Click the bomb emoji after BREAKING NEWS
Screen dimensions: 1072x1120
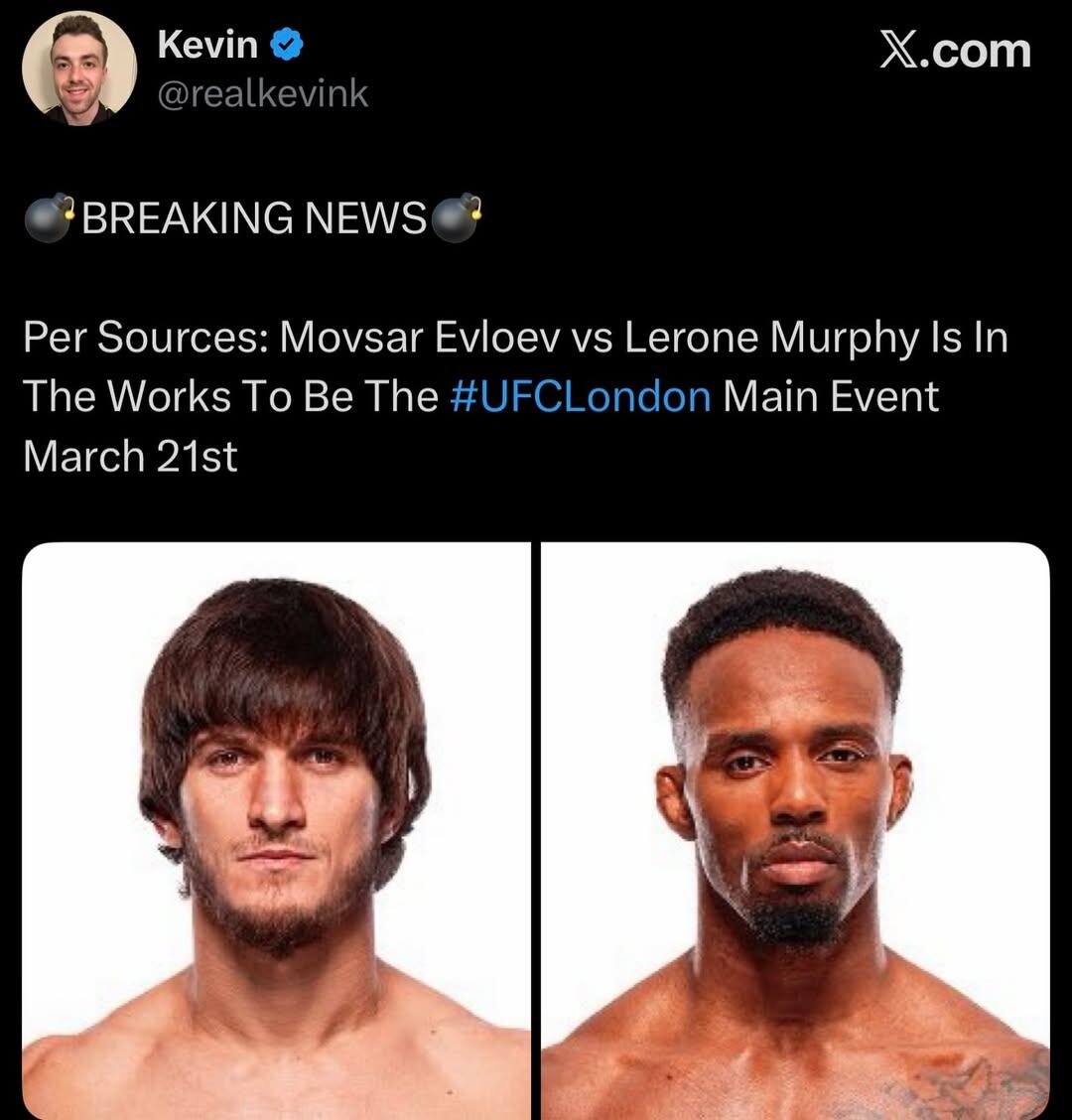coord(457,217)
